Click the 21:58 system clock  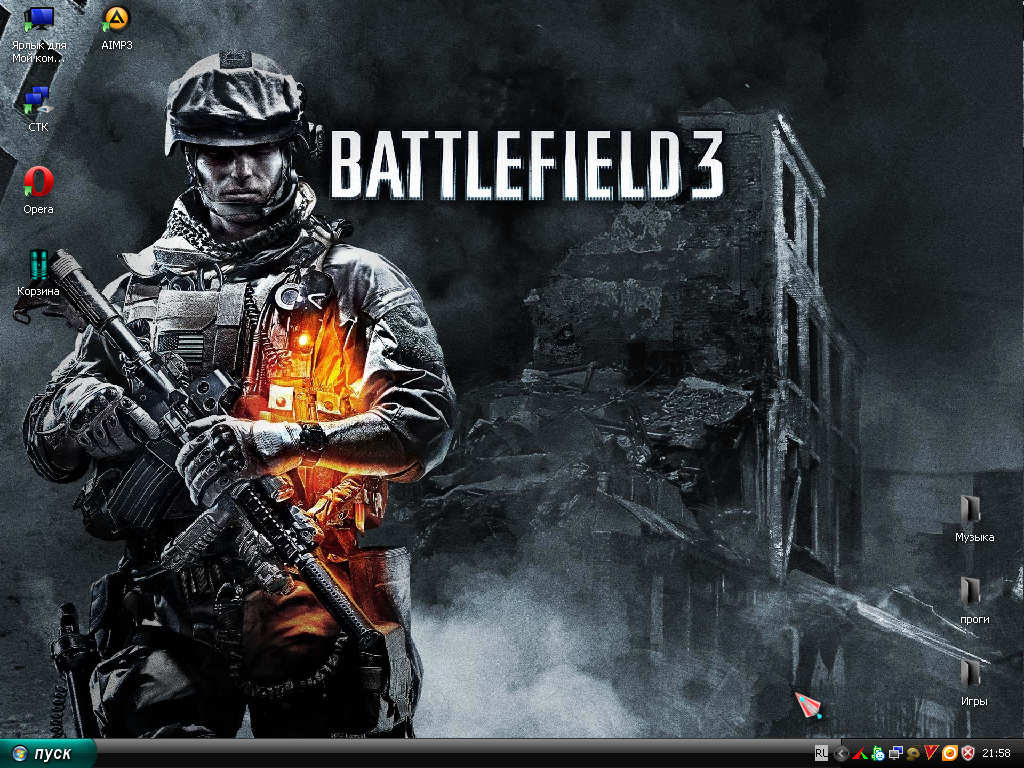pos(997,754)
